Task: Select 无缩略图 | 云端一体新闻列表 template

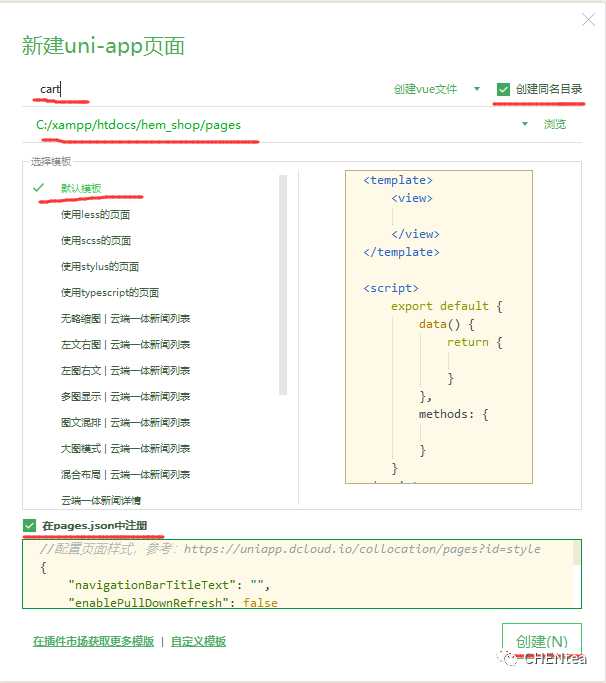Action: click(x=125, y=318)
